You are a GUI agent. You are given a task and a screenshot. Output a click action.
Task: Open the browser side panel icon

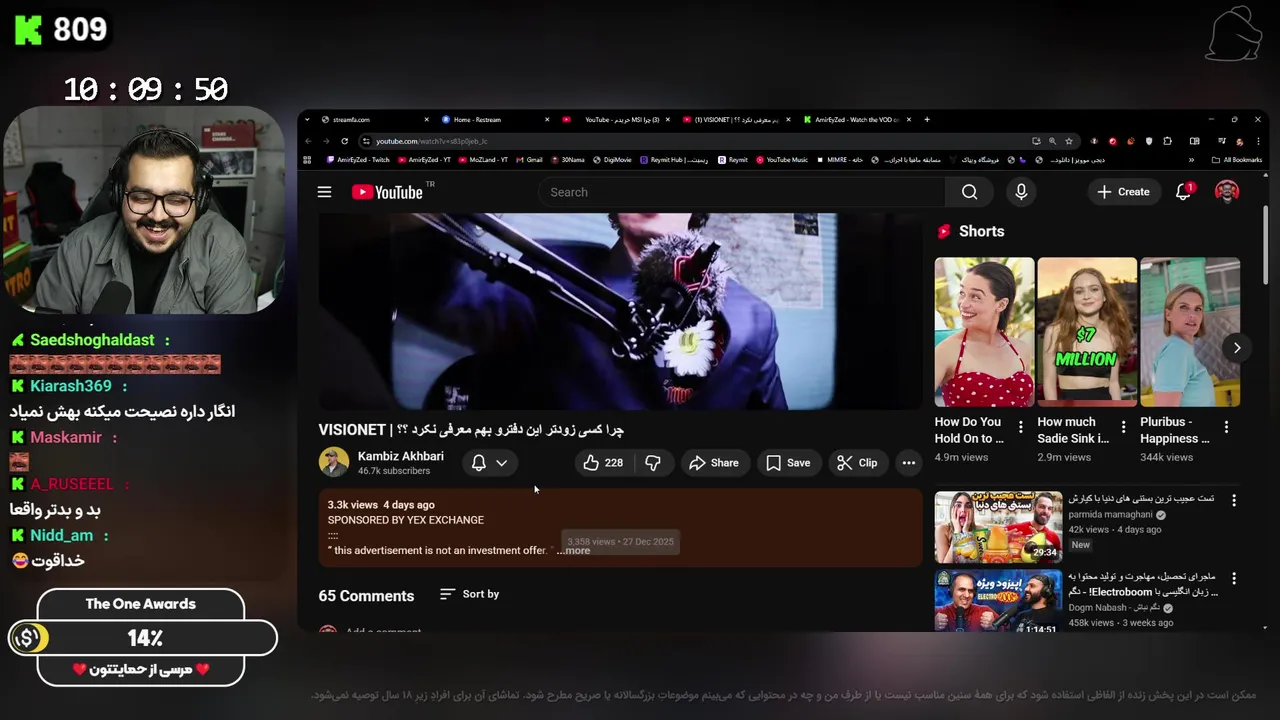(1194, 141)
